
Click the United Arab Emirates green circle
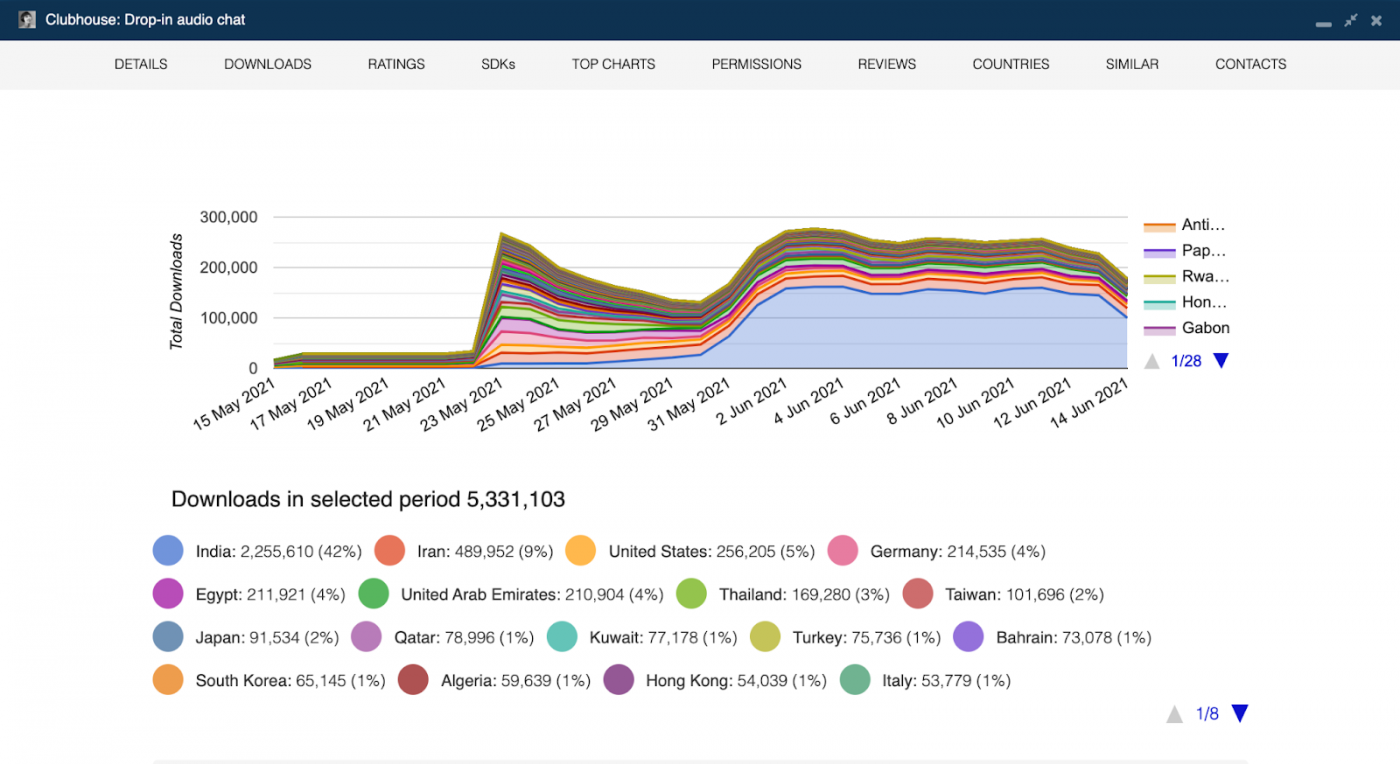[373, 594]
